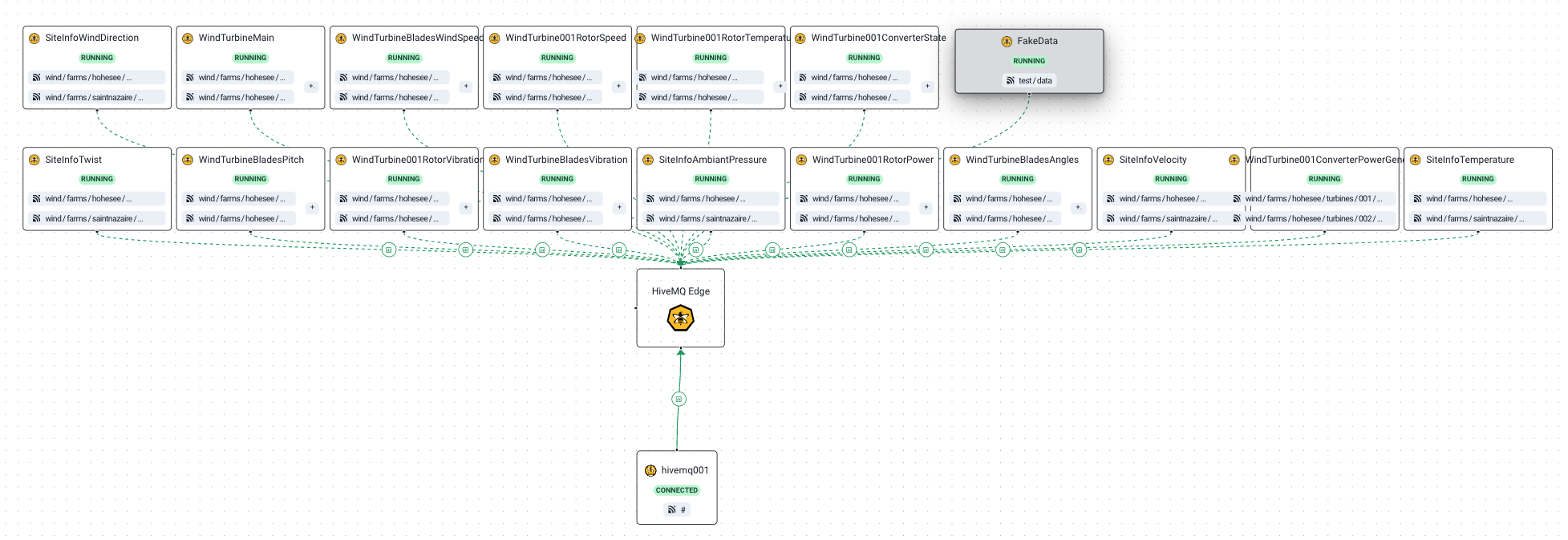
Task: Click saintnazaire topic in SiteInfoWindDirection
Action: point(97,97)
